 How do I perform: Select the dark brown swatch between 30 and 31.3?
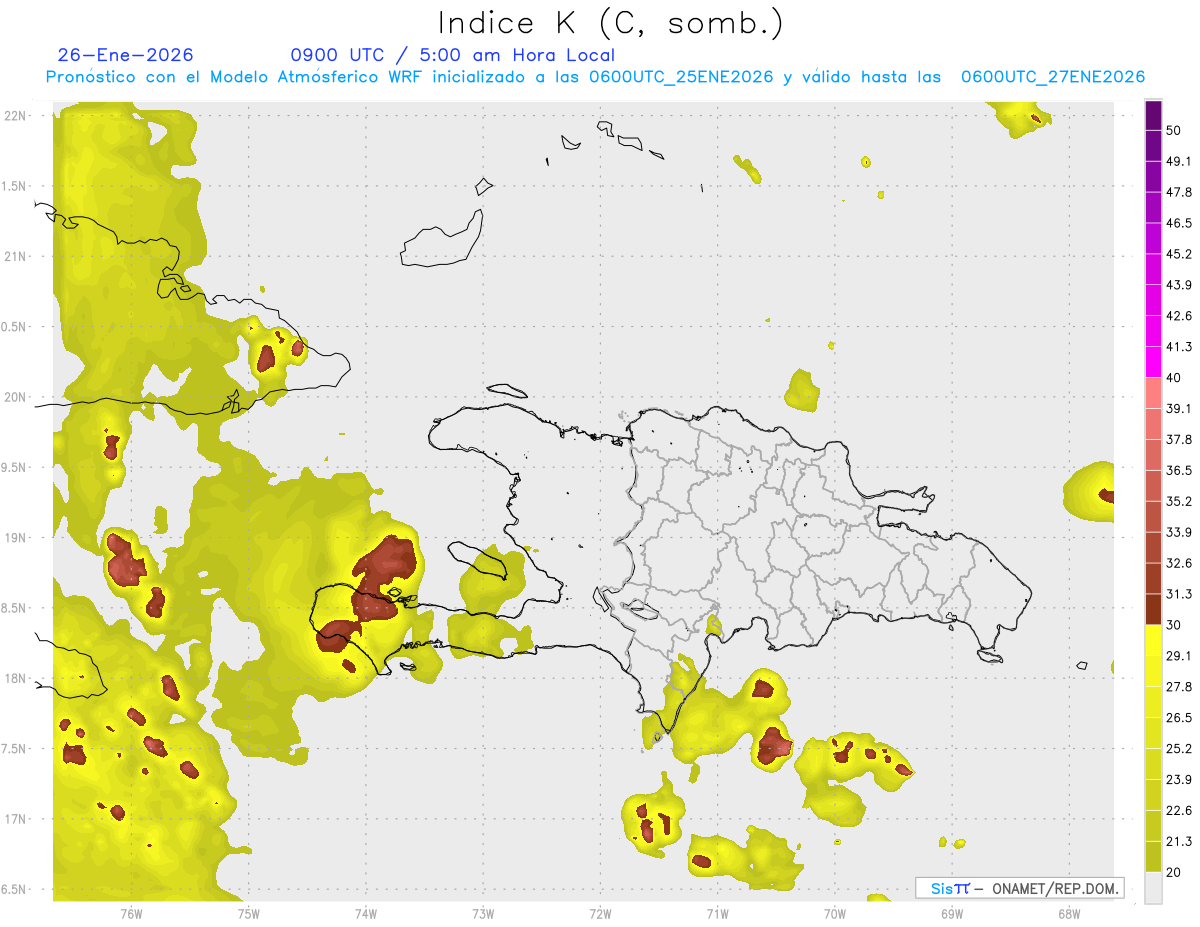[1153, 609]
